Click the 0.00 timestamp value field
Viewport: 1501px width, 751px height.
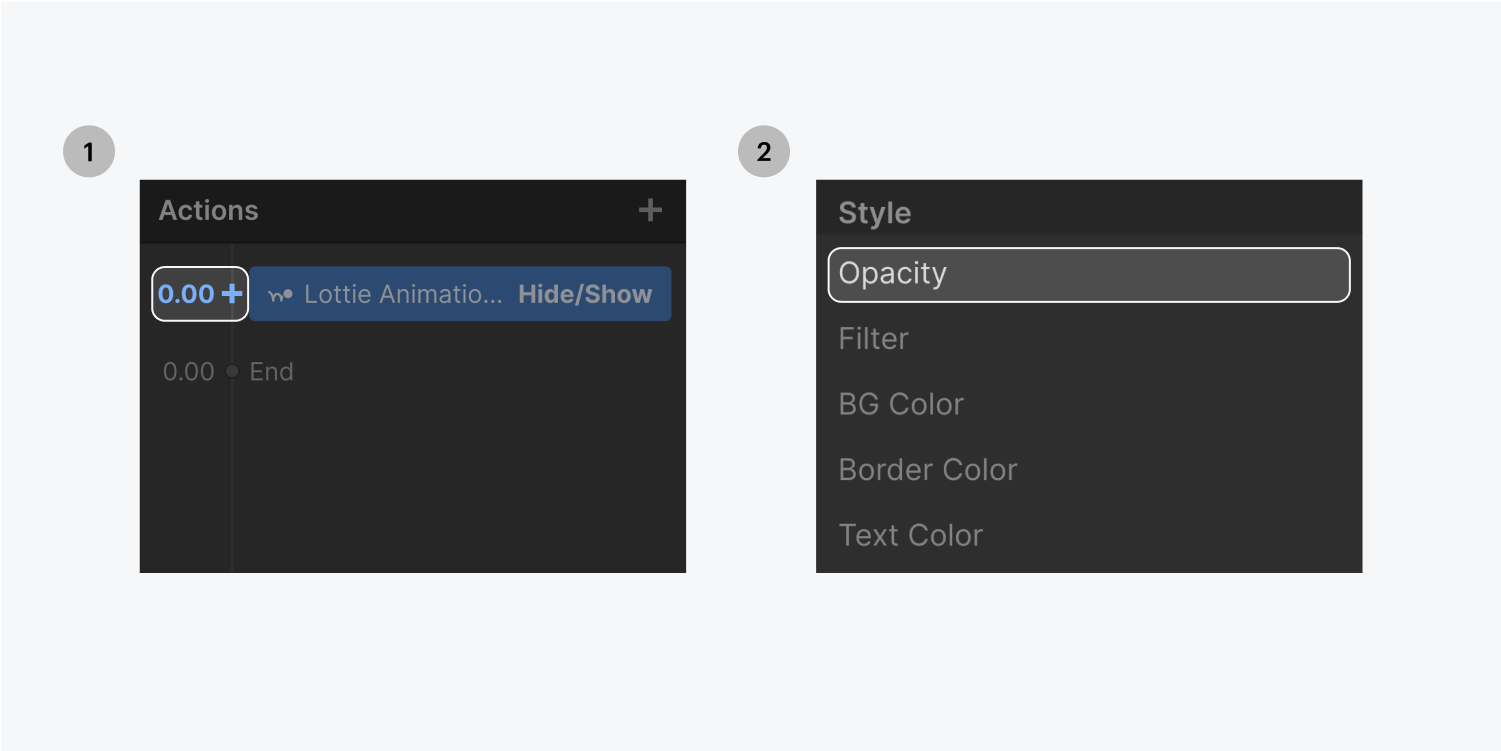click(184, 293)
